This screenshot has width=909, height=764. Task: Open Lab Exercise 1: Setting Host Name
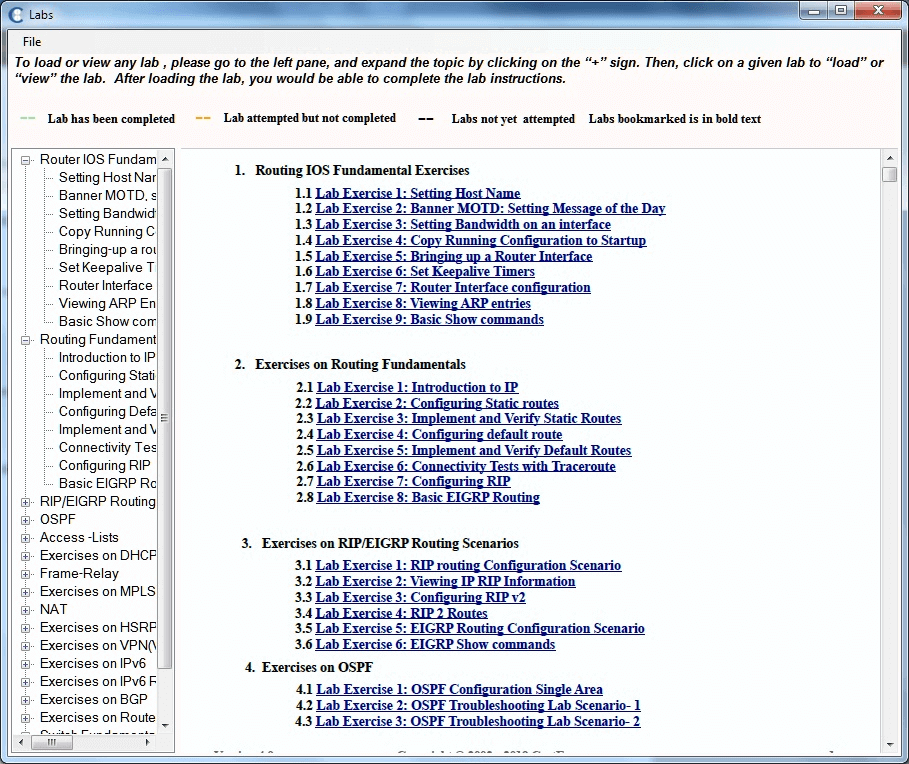click(417, 193)
